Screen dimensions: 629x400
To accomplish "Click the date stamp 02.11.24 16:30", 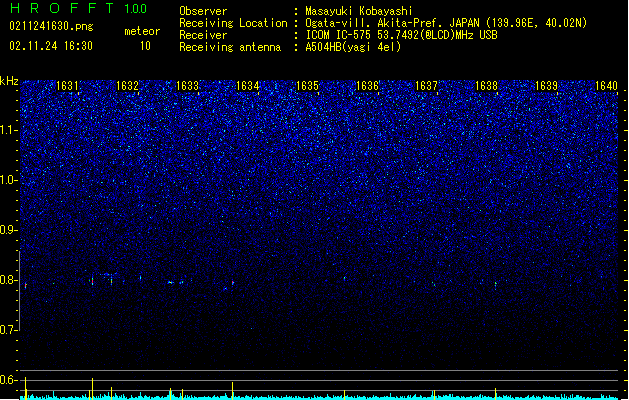I will 51,46.
